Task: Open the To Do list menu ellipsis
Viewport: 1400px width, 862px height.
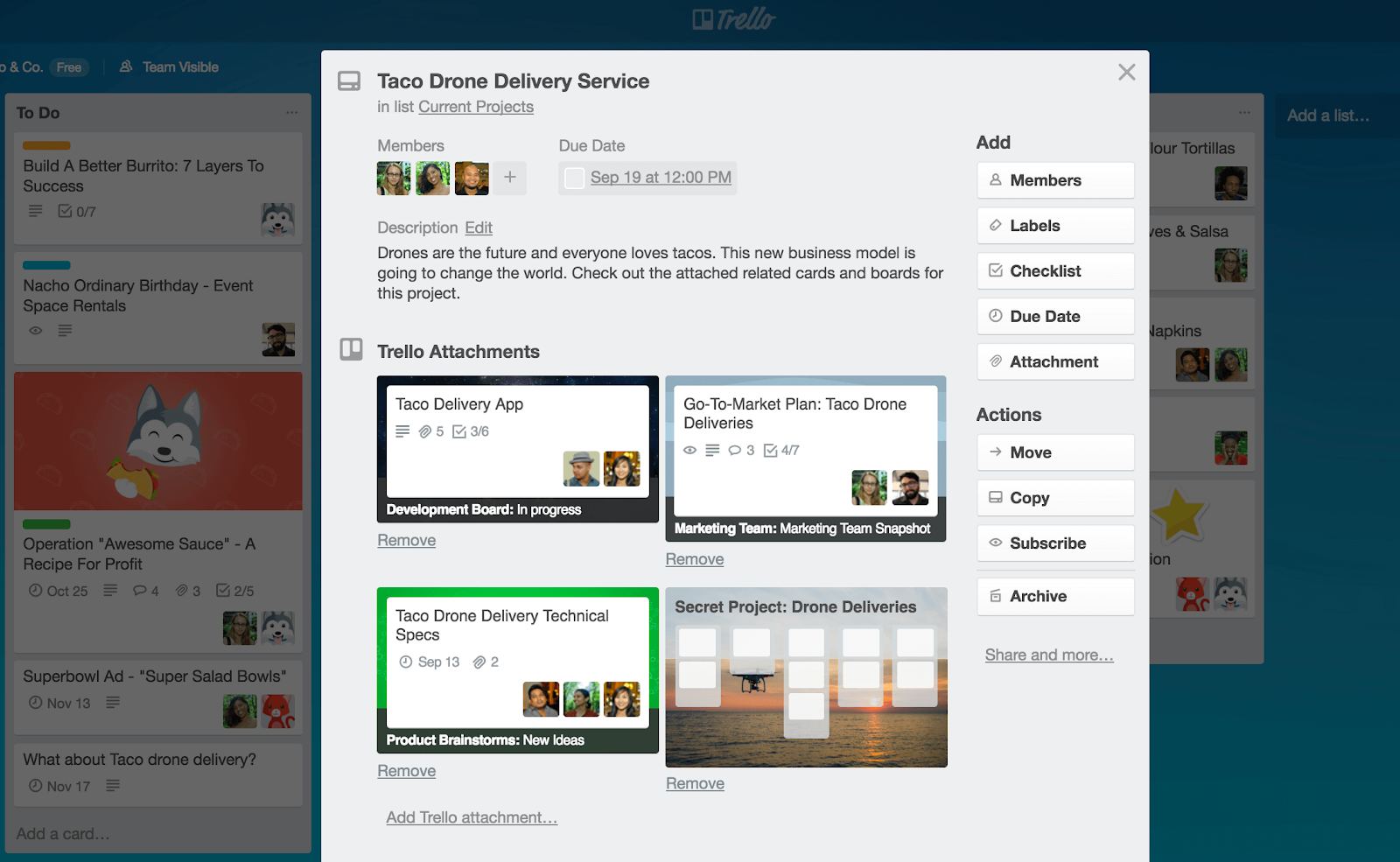Action: [291, 113]
